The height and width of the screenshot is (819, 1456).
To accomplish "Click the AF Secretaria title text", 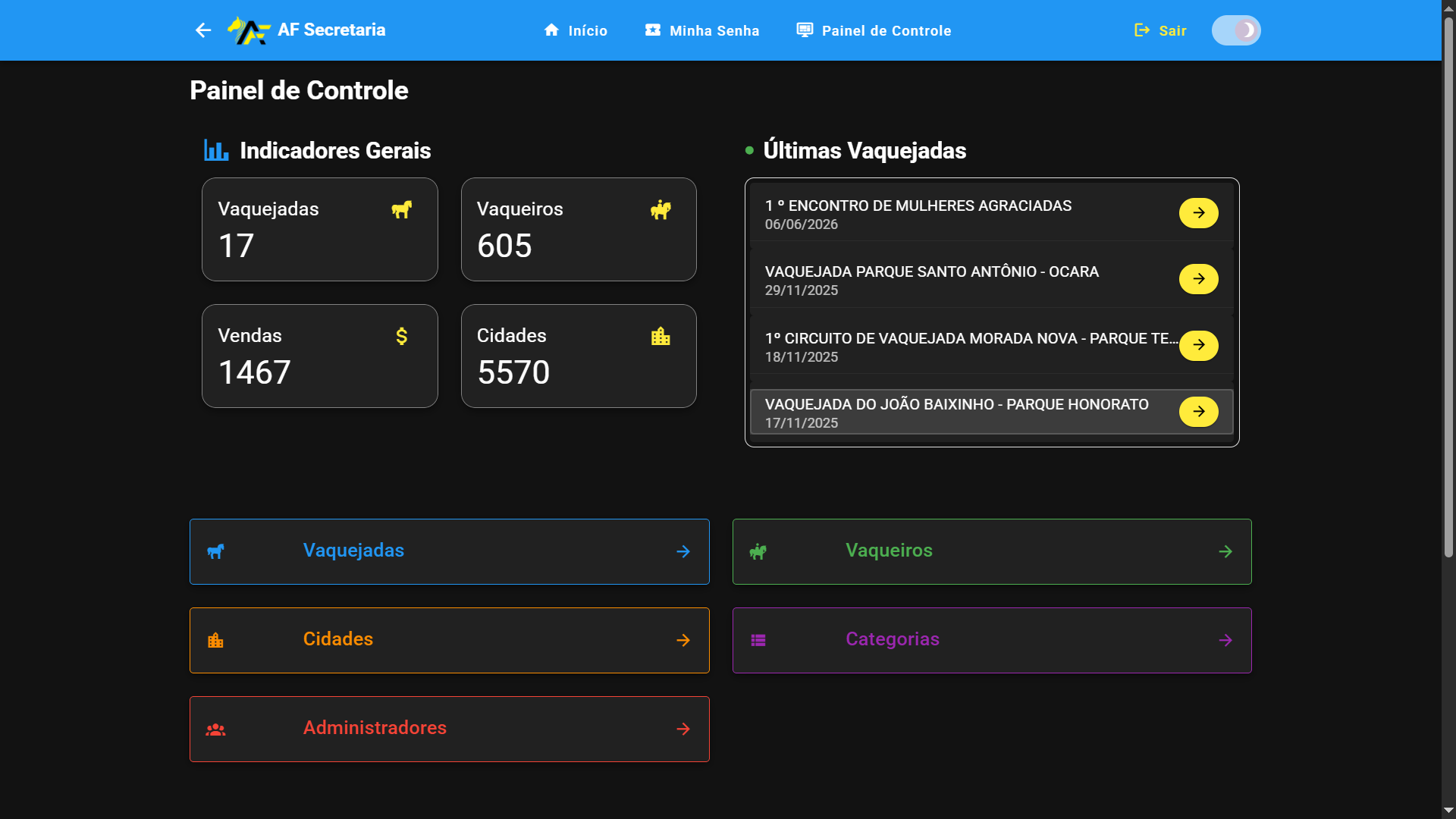I will tap(331, 30).
